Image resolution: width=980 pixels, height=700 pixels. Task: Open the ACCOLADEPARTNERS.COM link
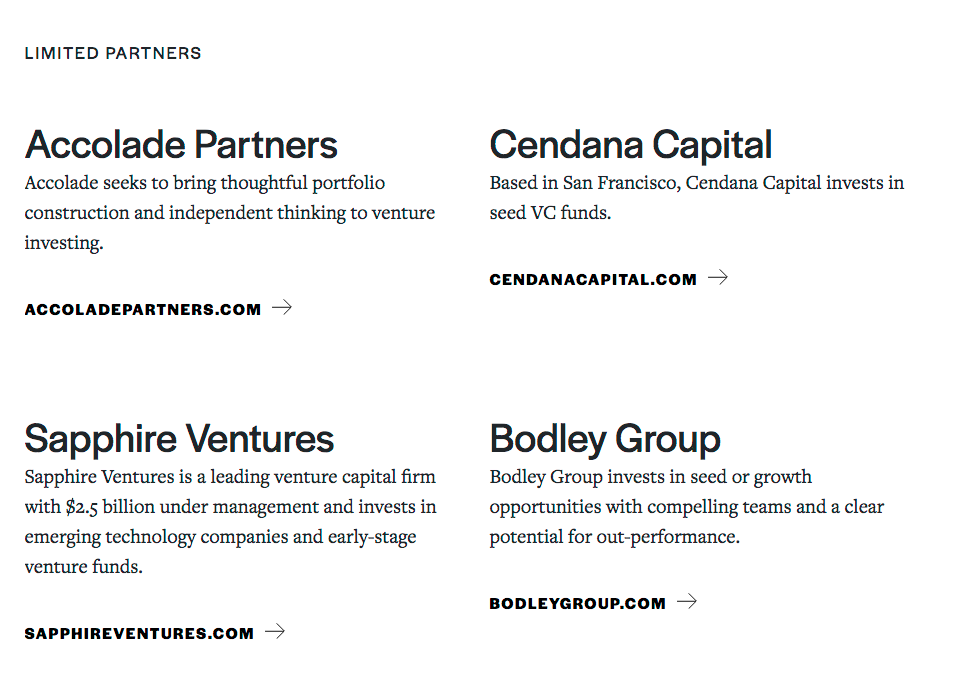pyautogui.click(x=143, y=310)
